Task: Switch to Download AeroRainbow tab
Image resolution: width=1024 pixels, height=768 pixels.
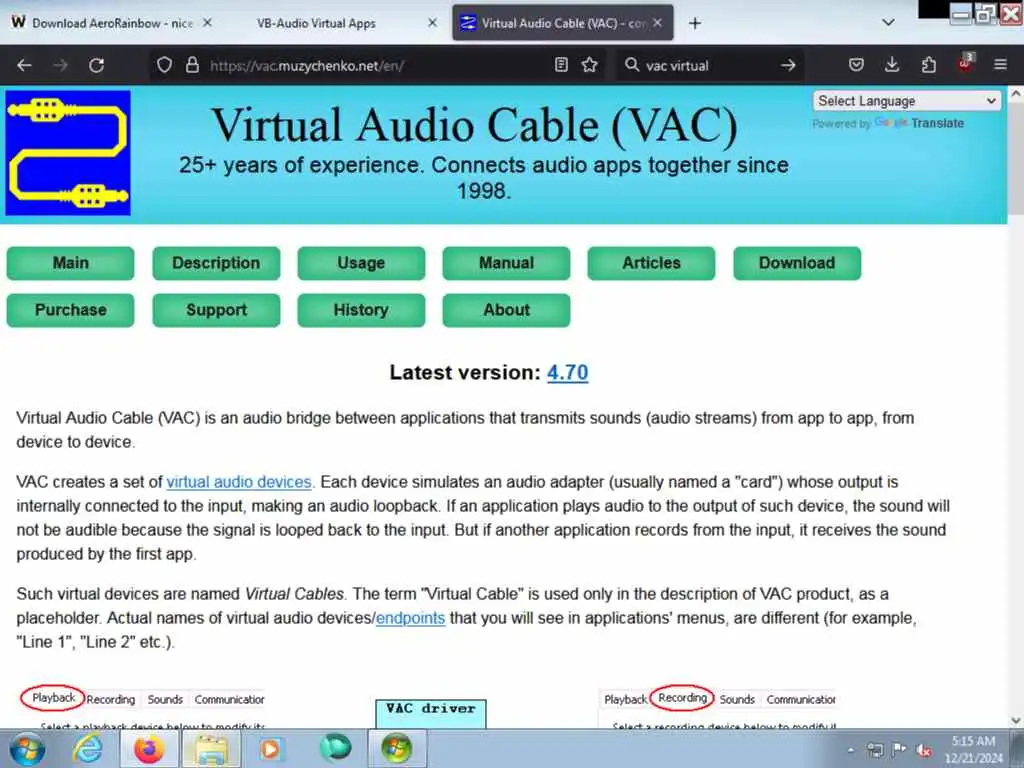Action: coord(111,24)
